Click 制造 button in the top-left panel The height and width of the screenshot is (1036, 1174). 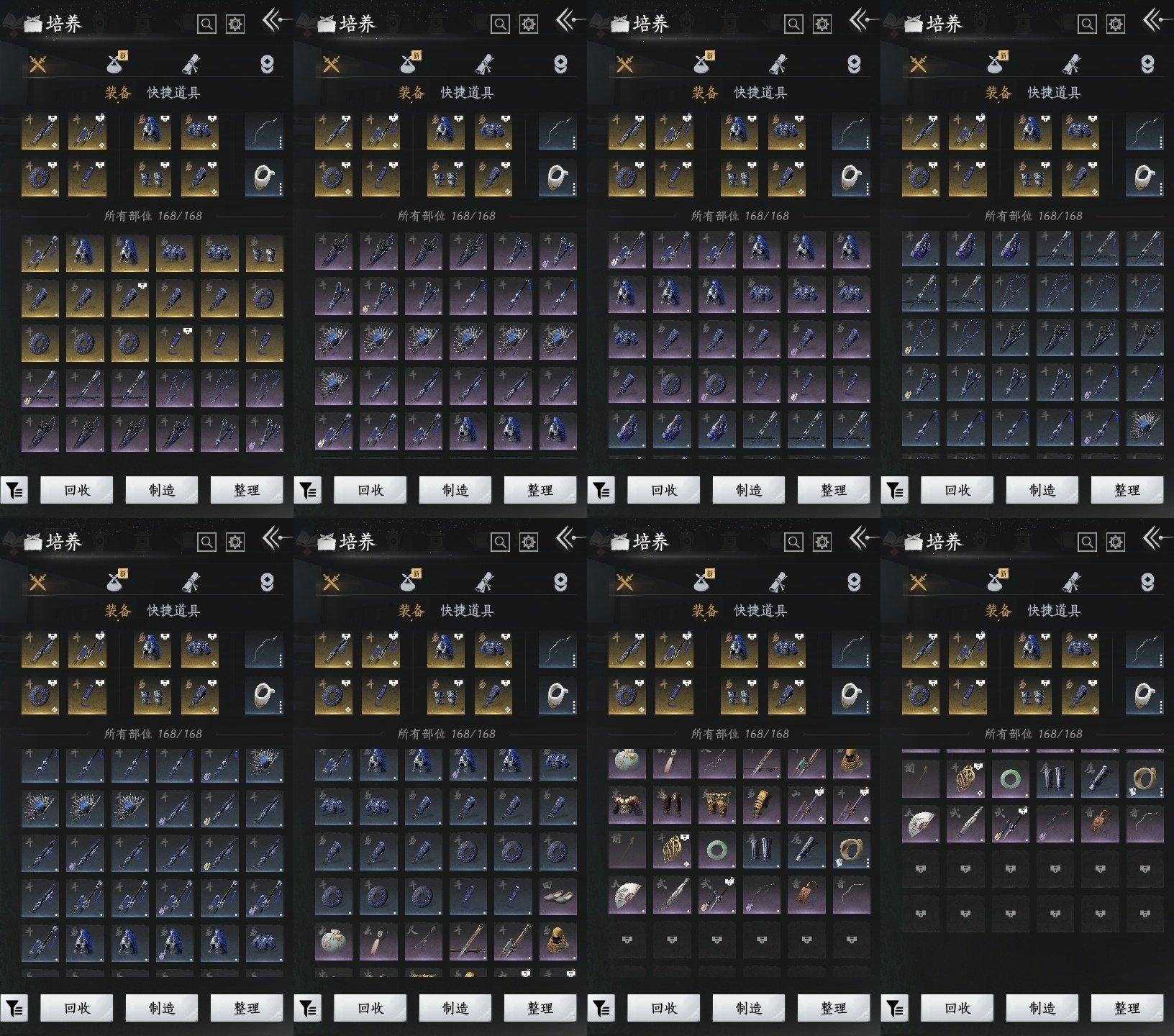(x=162, y=490)
